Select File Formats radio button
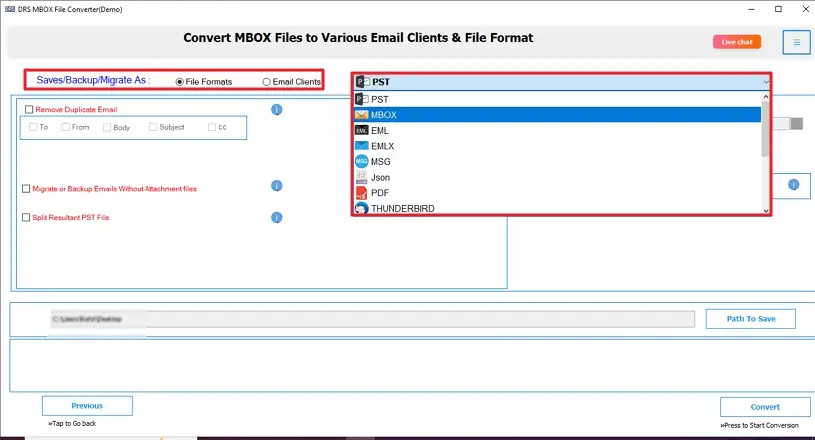The width and height of the screenshot is (815, 440). pos(179,82)
